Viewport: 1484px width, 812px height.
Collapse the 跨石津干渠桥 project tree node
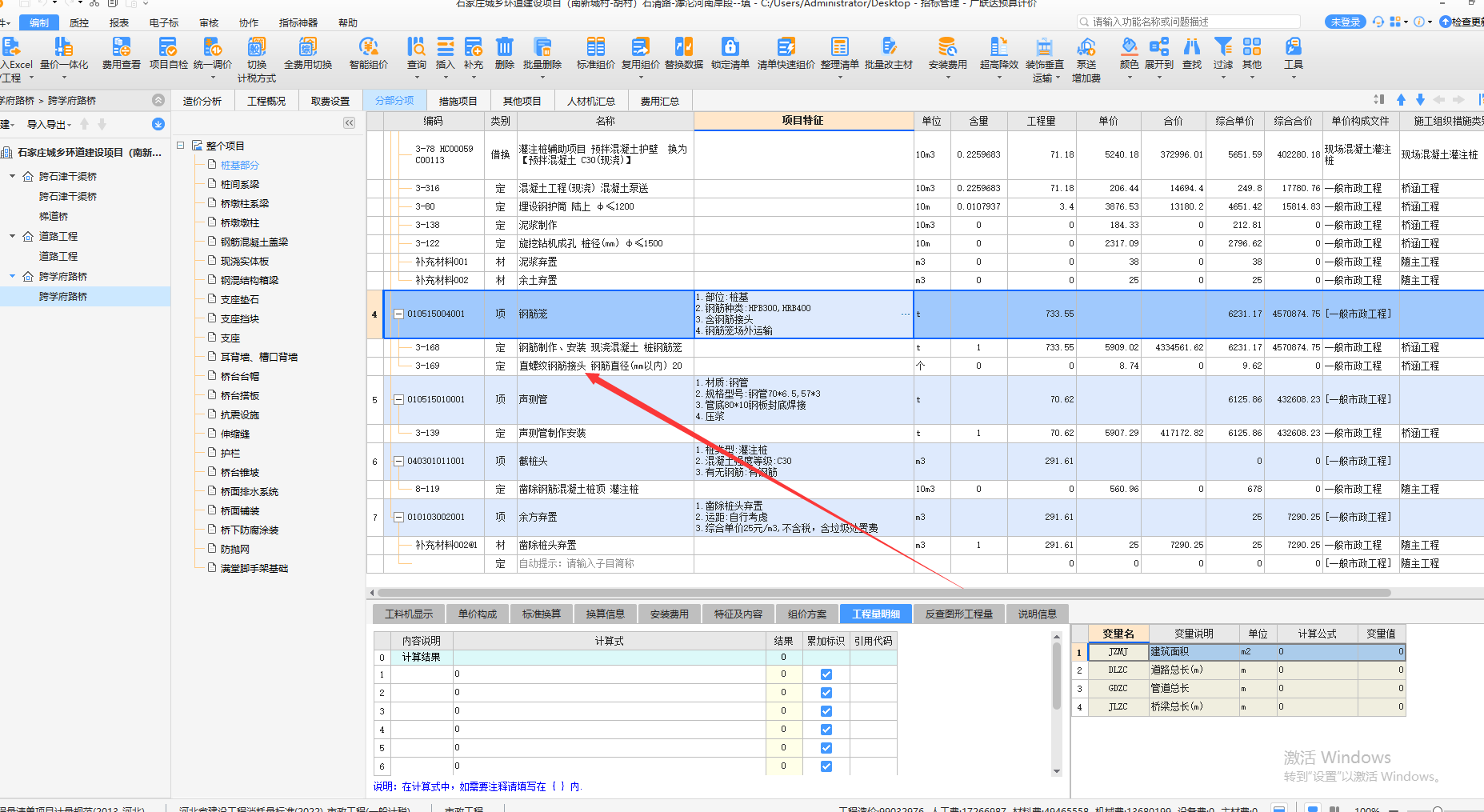13,176
